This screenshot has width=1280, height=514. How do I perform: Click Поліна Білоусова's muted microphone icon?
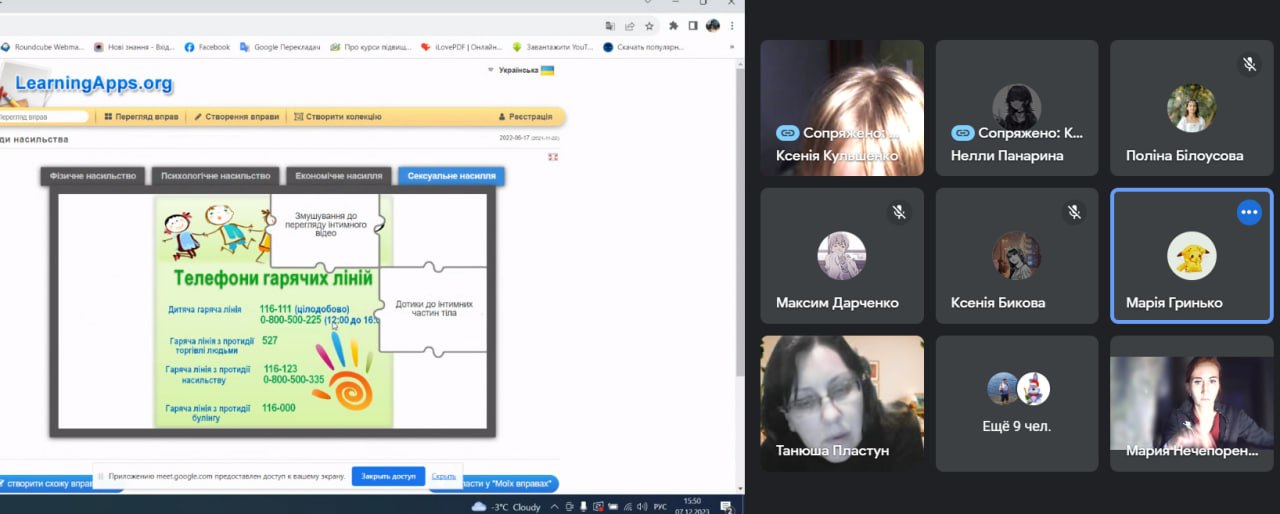tap(1248, 64)
